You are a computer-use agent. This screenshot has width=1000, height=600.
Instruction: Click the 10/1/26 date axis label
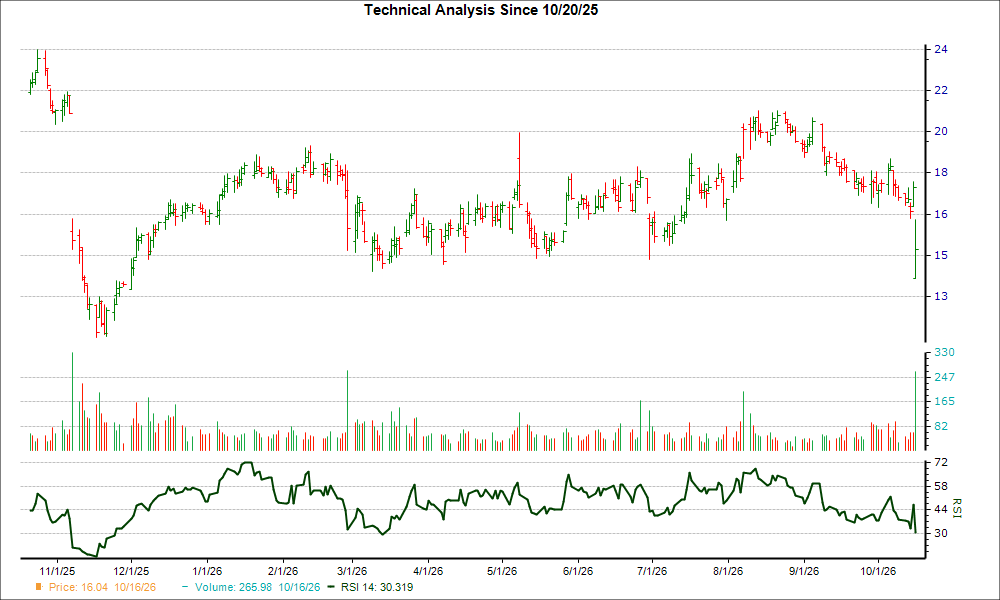click(878, 571)
